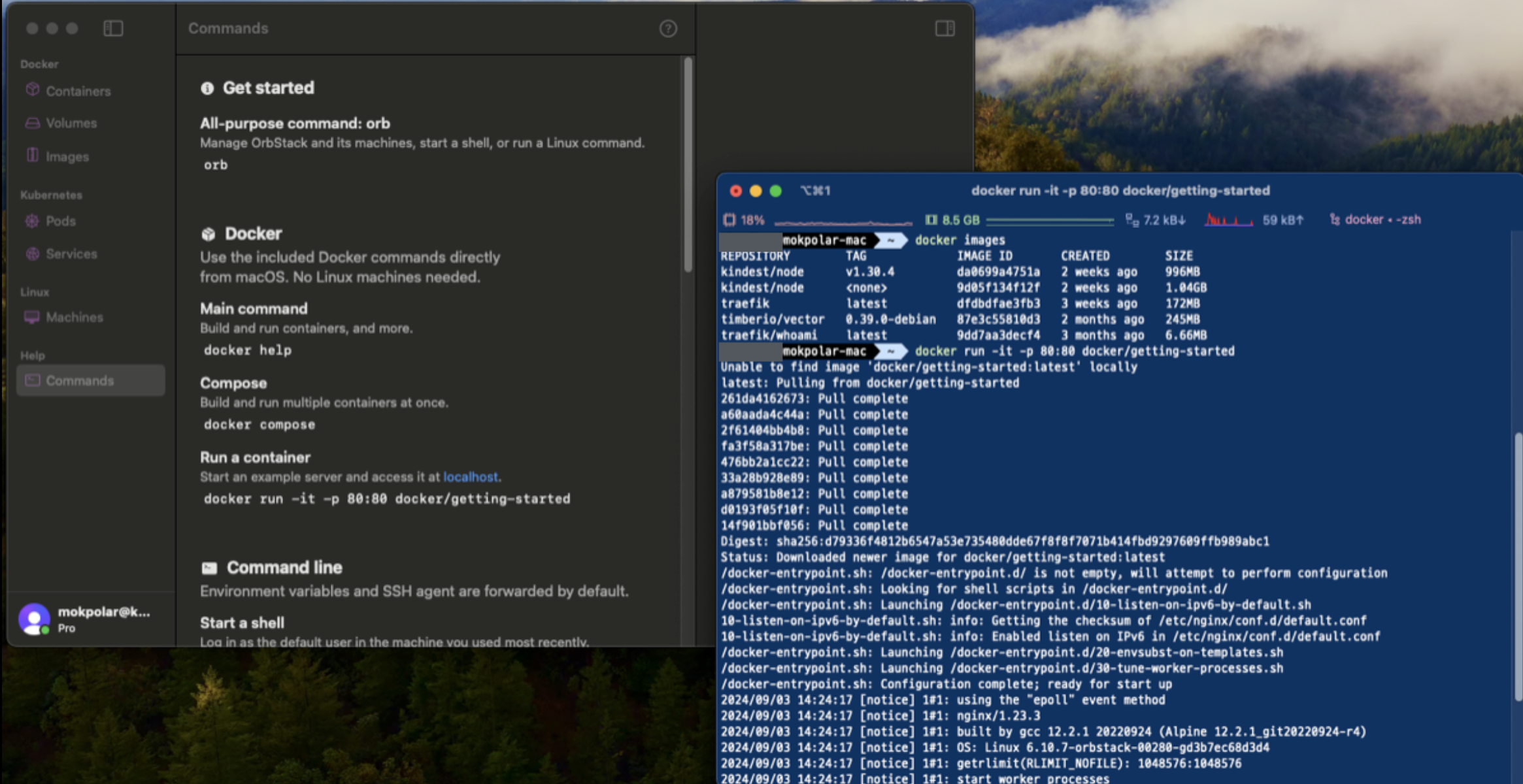
Task: Click the docker compose command
Action: click(x=259, y=424)
